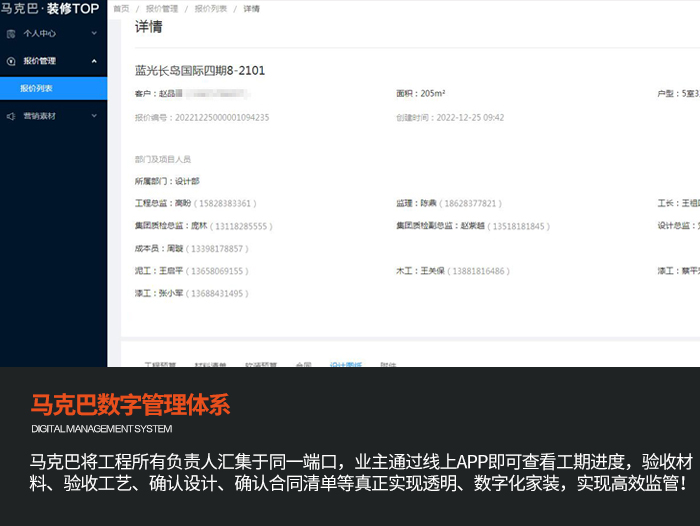Return to 报价列表 via breadcrumb
700x526 pixels.
tap(209, 8)
